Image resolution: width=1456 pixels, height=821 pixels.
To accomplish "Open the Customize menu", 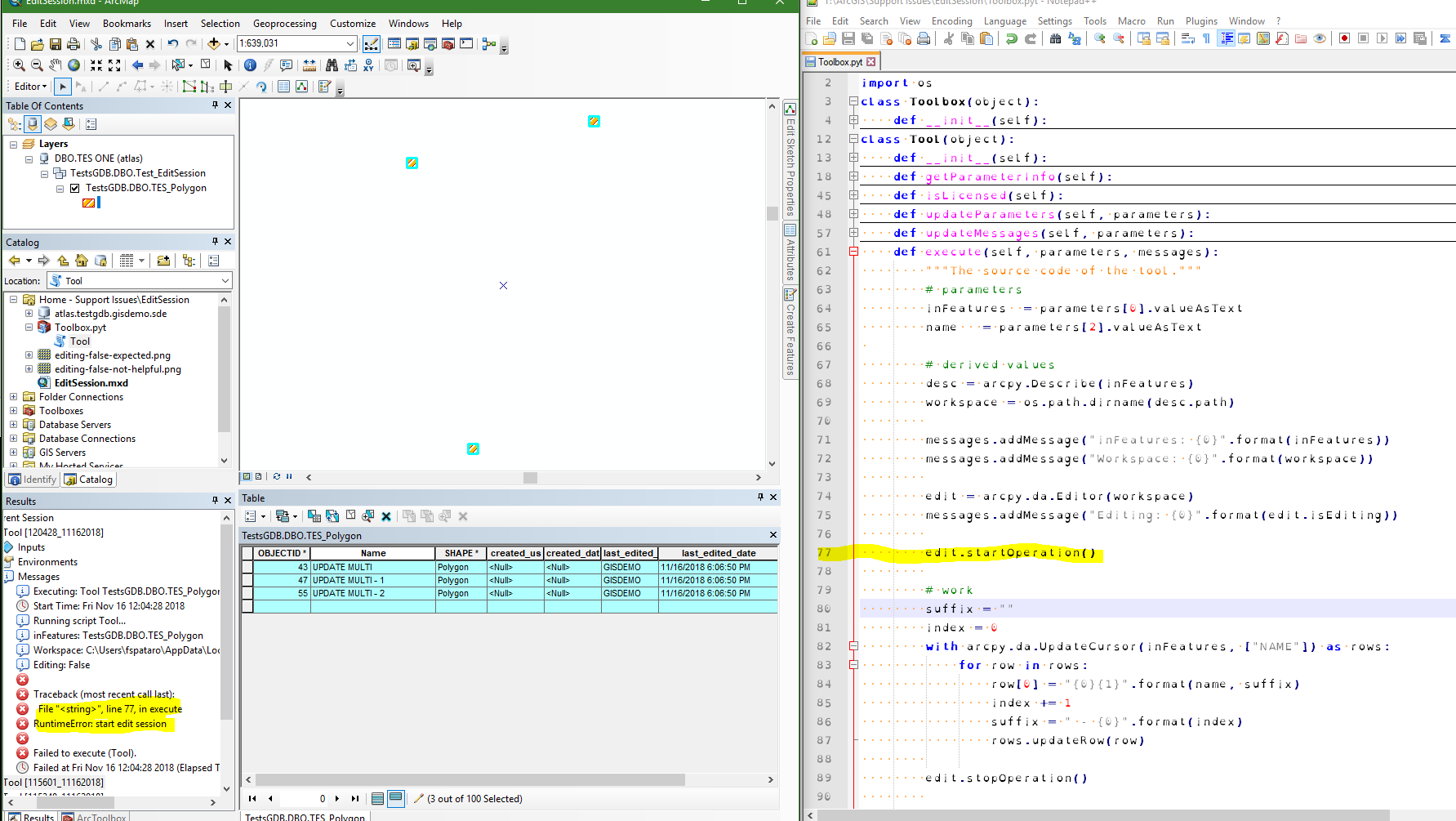I will coord(353,24).
